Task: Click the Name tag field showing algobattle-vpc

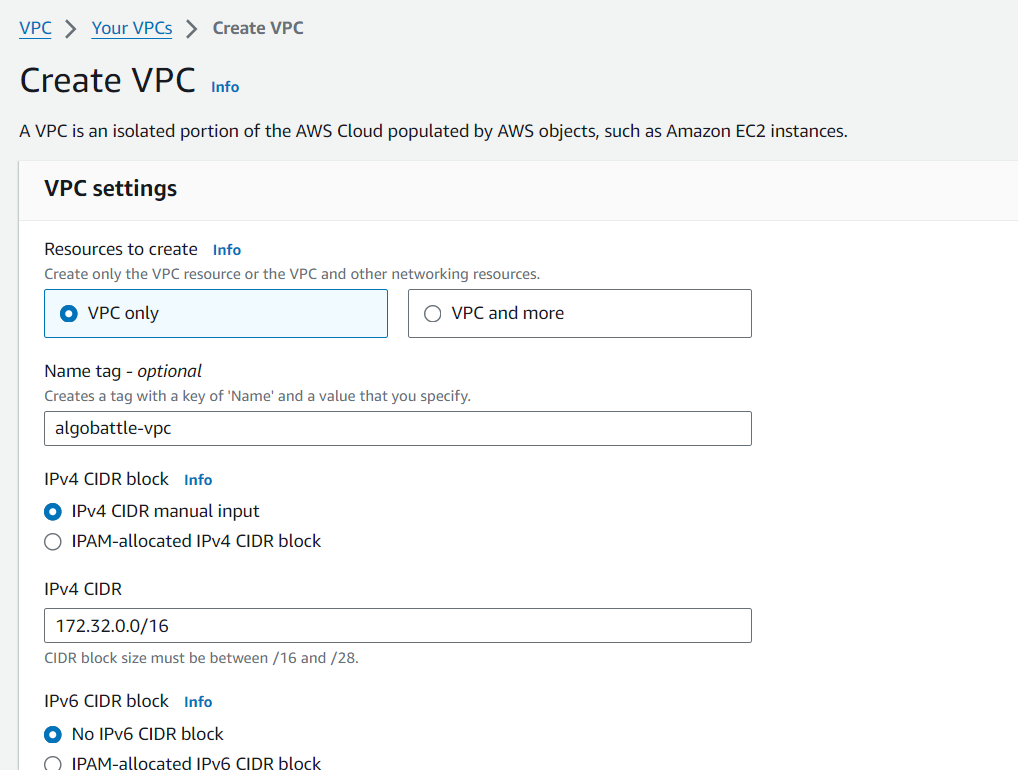Action: 397,428
